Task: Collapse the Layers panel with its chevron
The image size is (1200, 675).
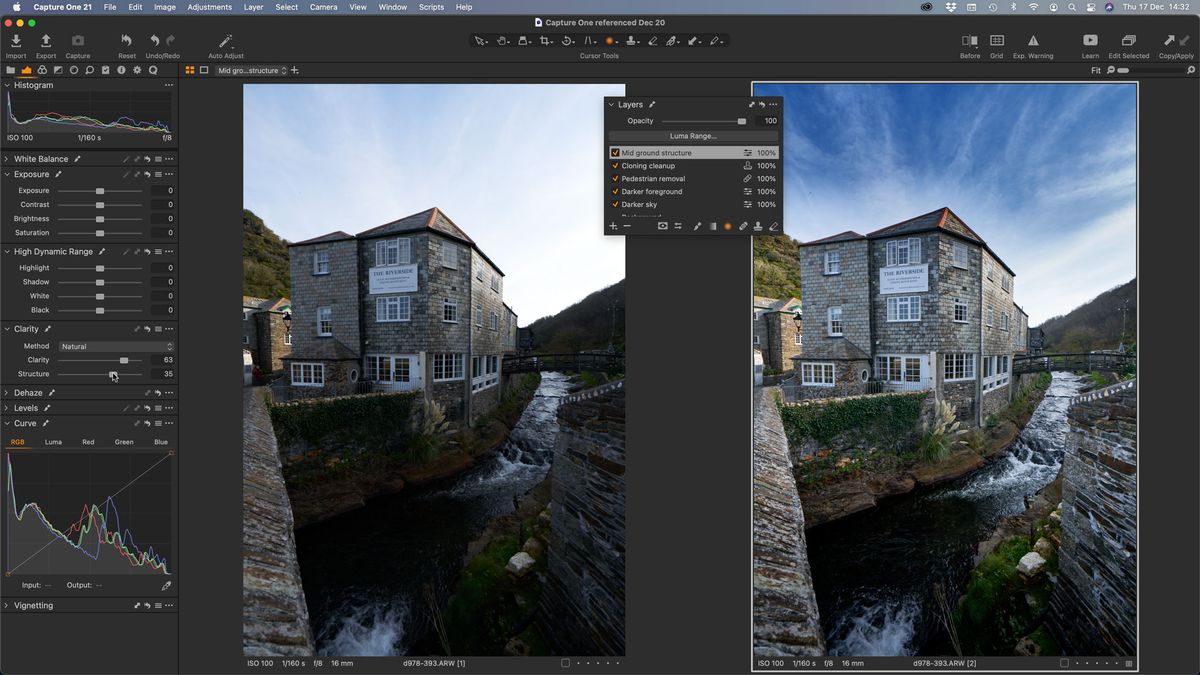Action: (611, 104)
